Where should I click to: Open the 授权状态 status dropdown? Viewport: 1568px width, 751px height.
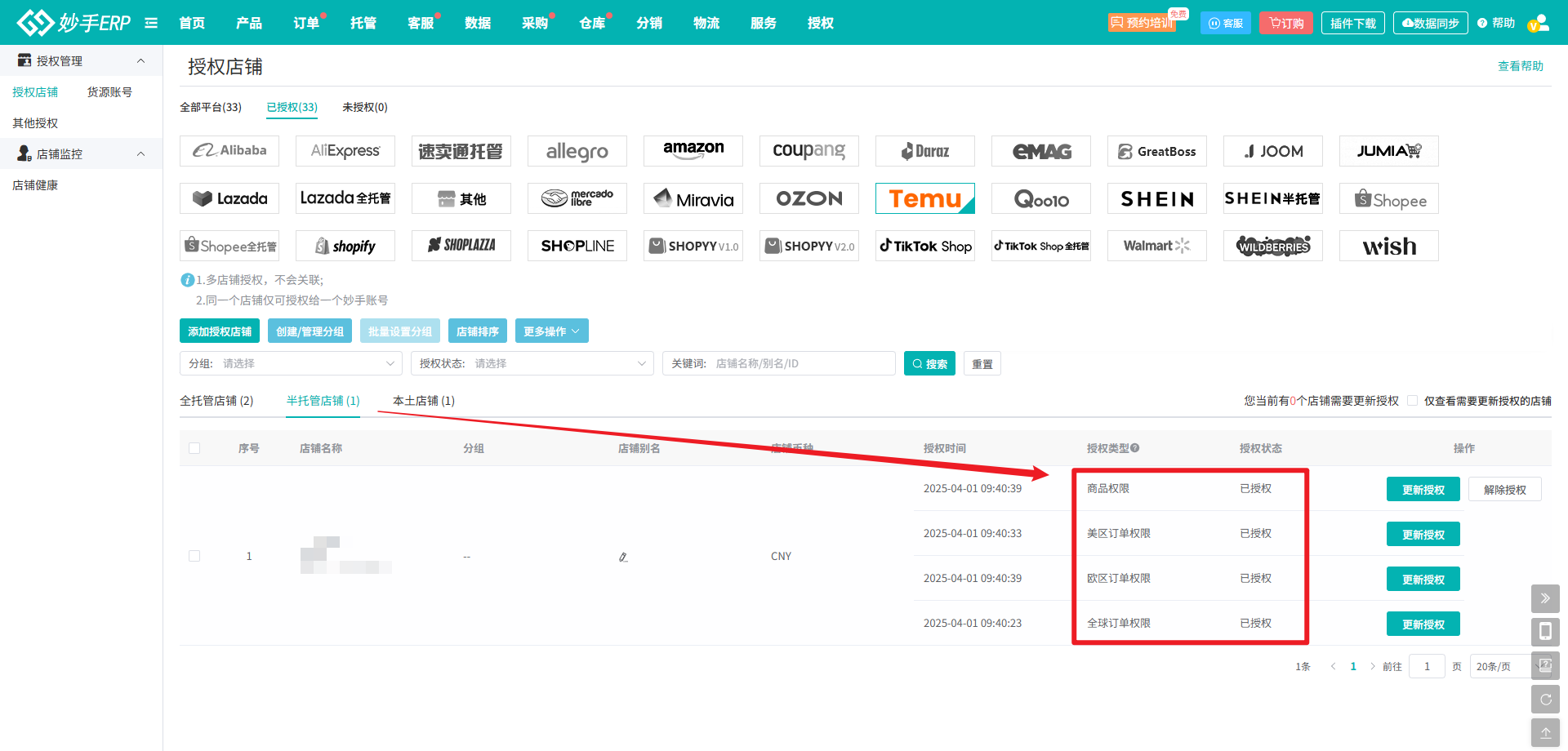point(532,363)
